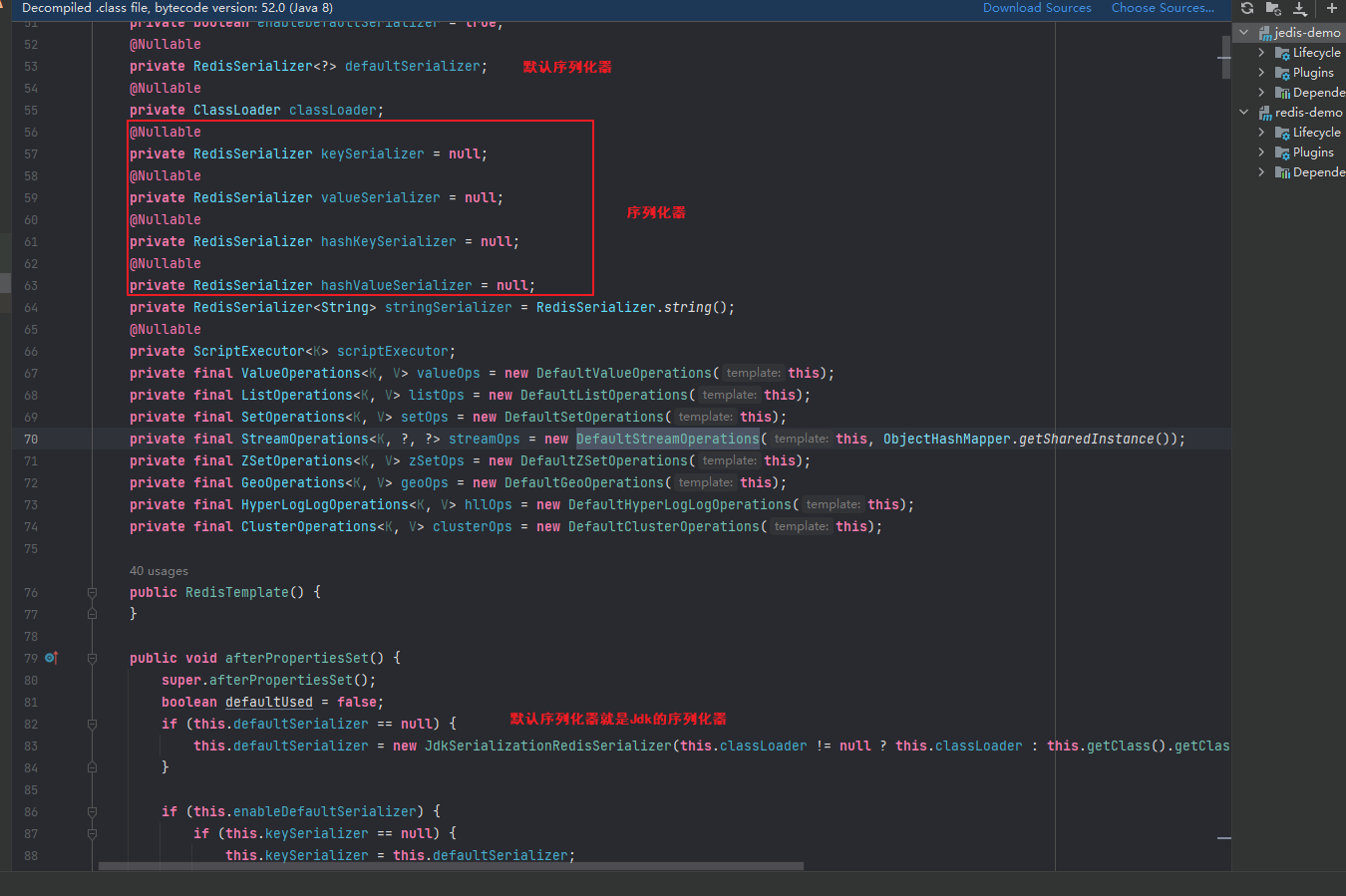Reload all Maven projects

click(1247, 8)
